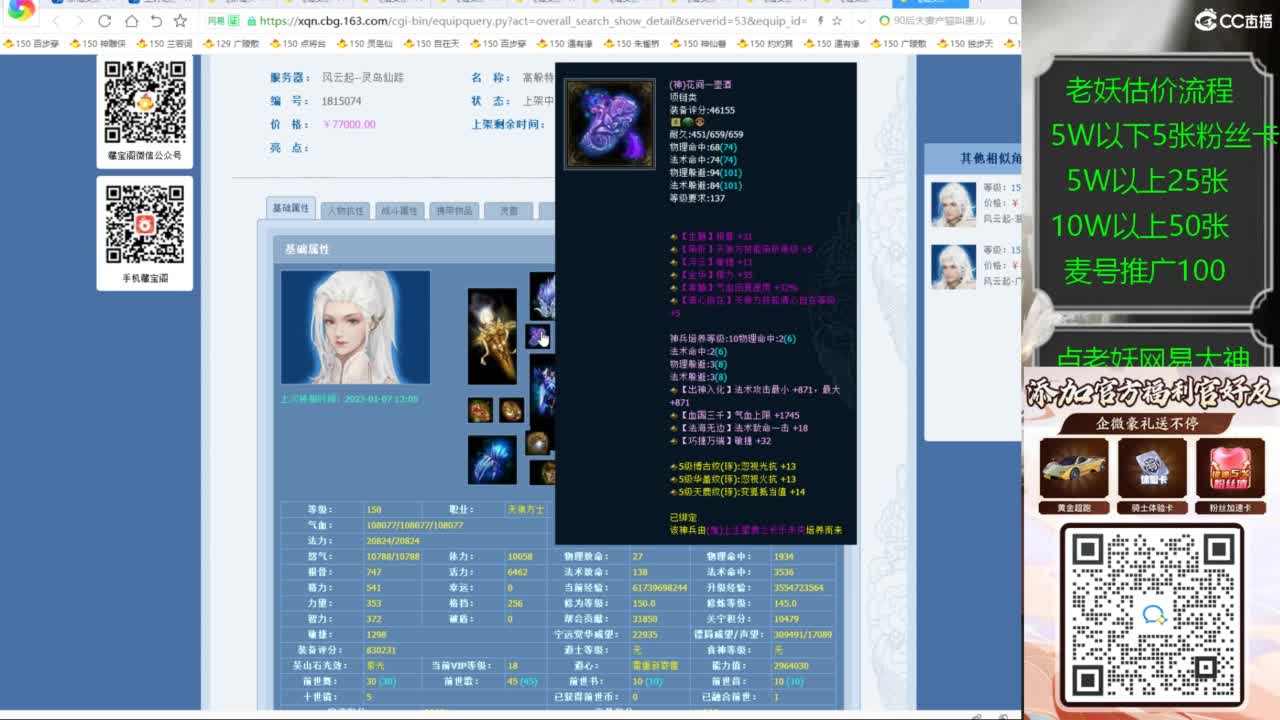Open the 150 未雀桥 bookmark

[x=632, y=44]
